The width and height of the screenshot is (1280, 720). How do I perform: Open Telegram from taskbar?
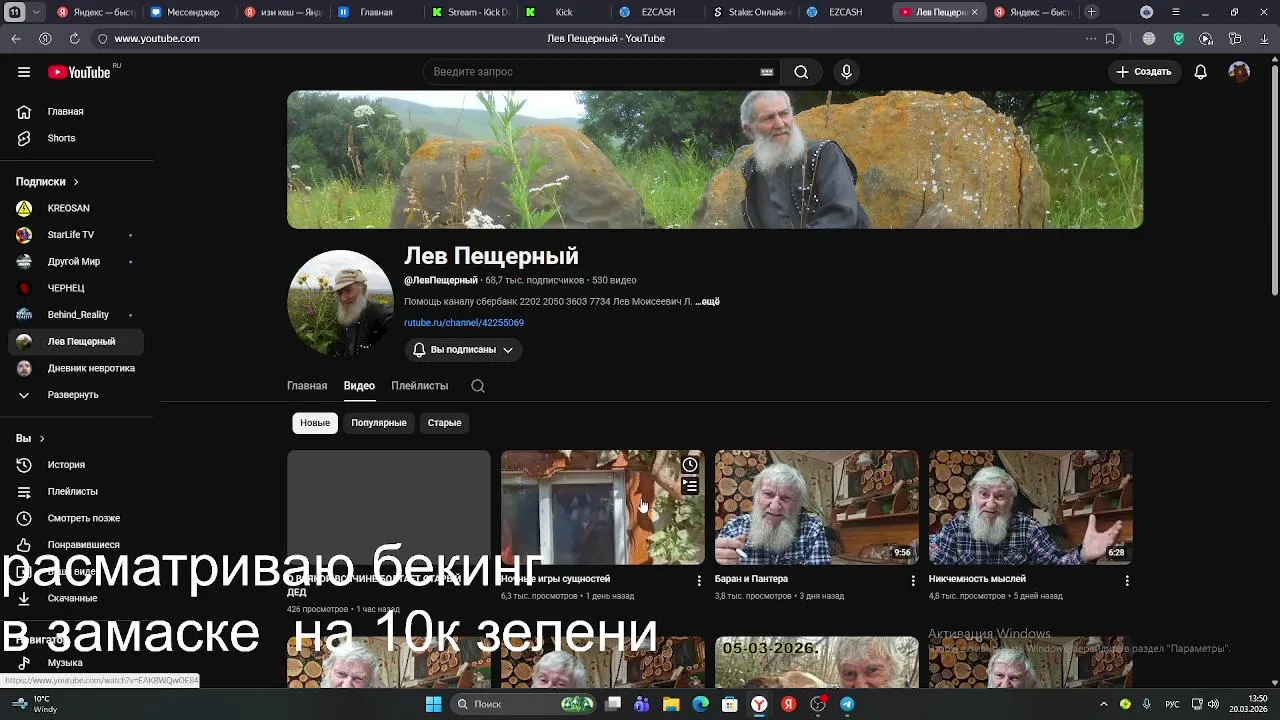click(x=847, y=704)
